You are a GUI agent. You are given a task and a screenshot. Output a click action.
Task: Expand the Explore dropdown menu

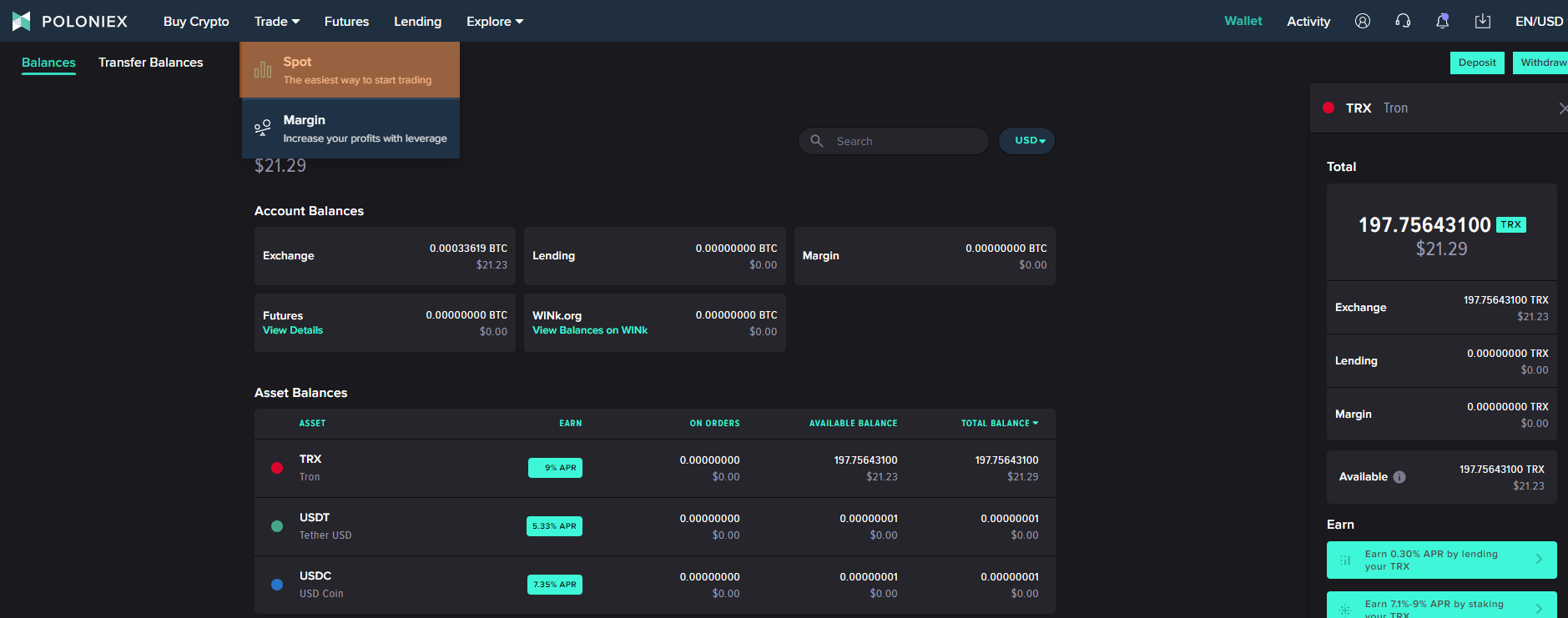tap(495, 21)
